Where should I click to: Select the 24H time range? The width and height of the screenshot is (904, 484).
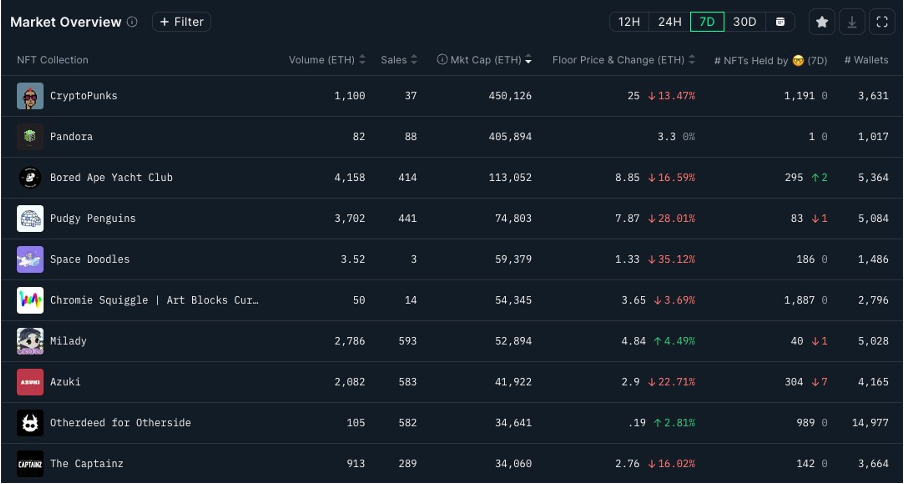pyautogui.click(x=669, y=22)
